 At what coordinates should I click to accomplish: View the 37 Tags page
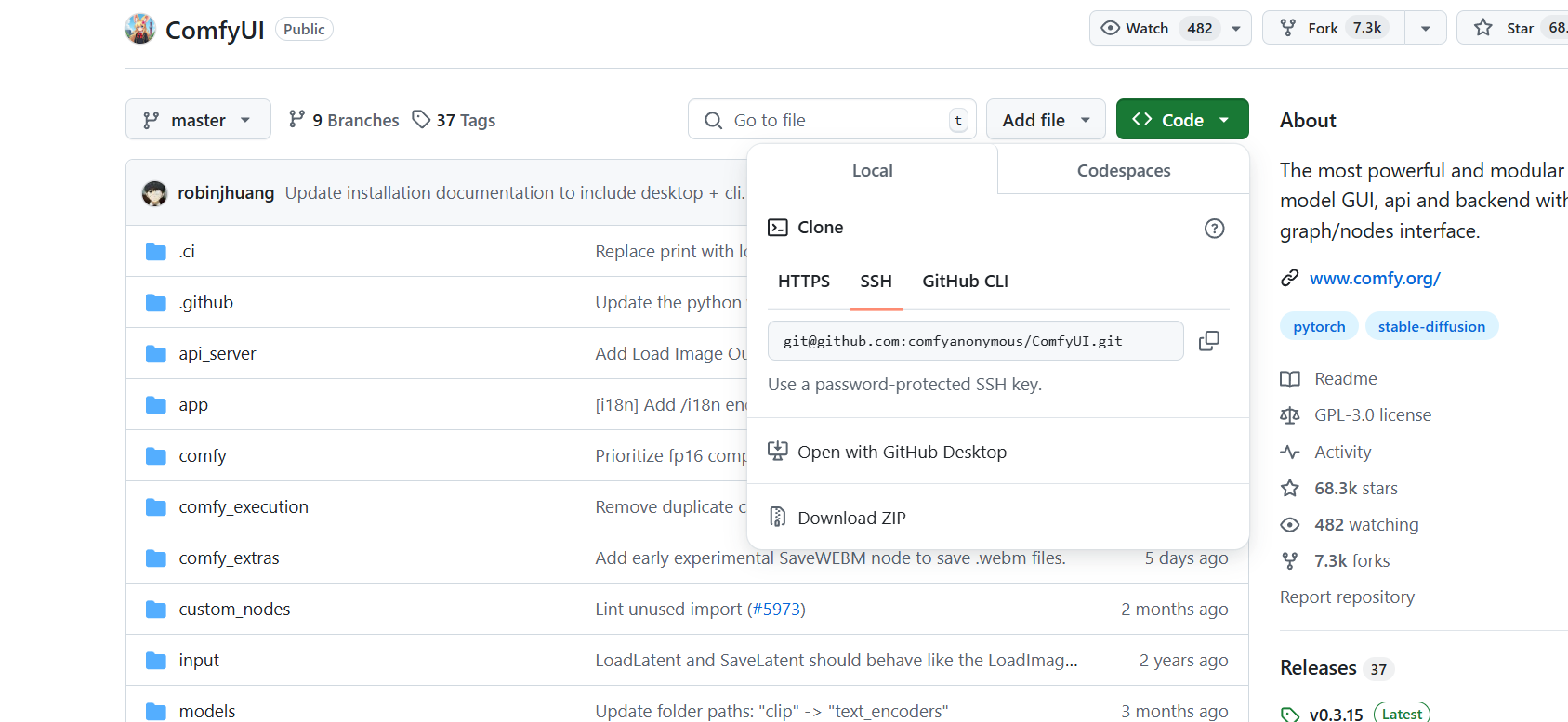click(454, 120)
